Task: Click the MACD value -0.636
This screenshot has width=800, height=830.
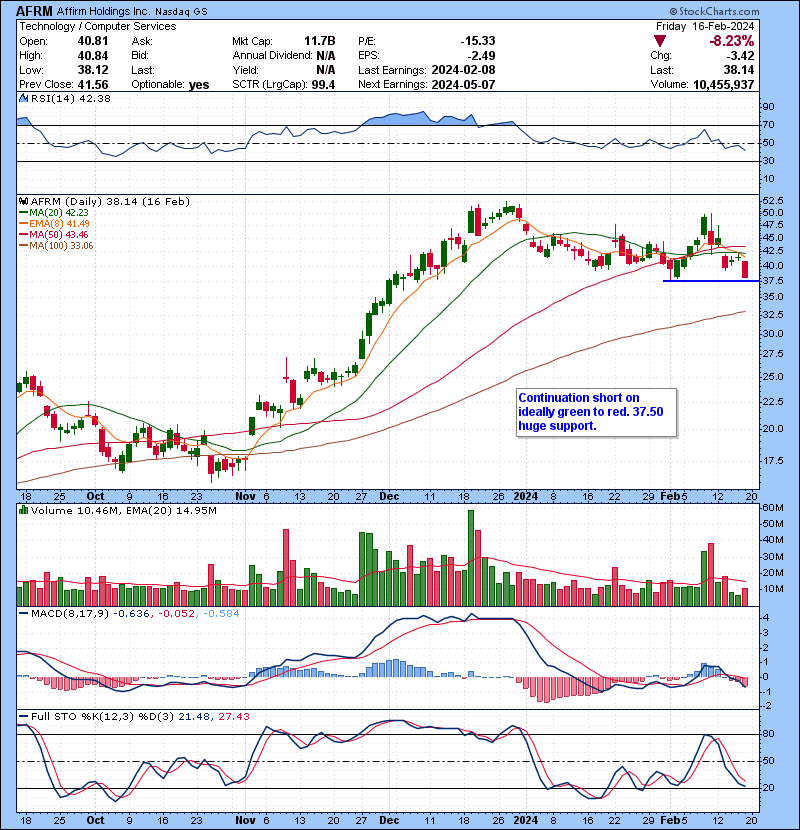Action: [131, 614]
